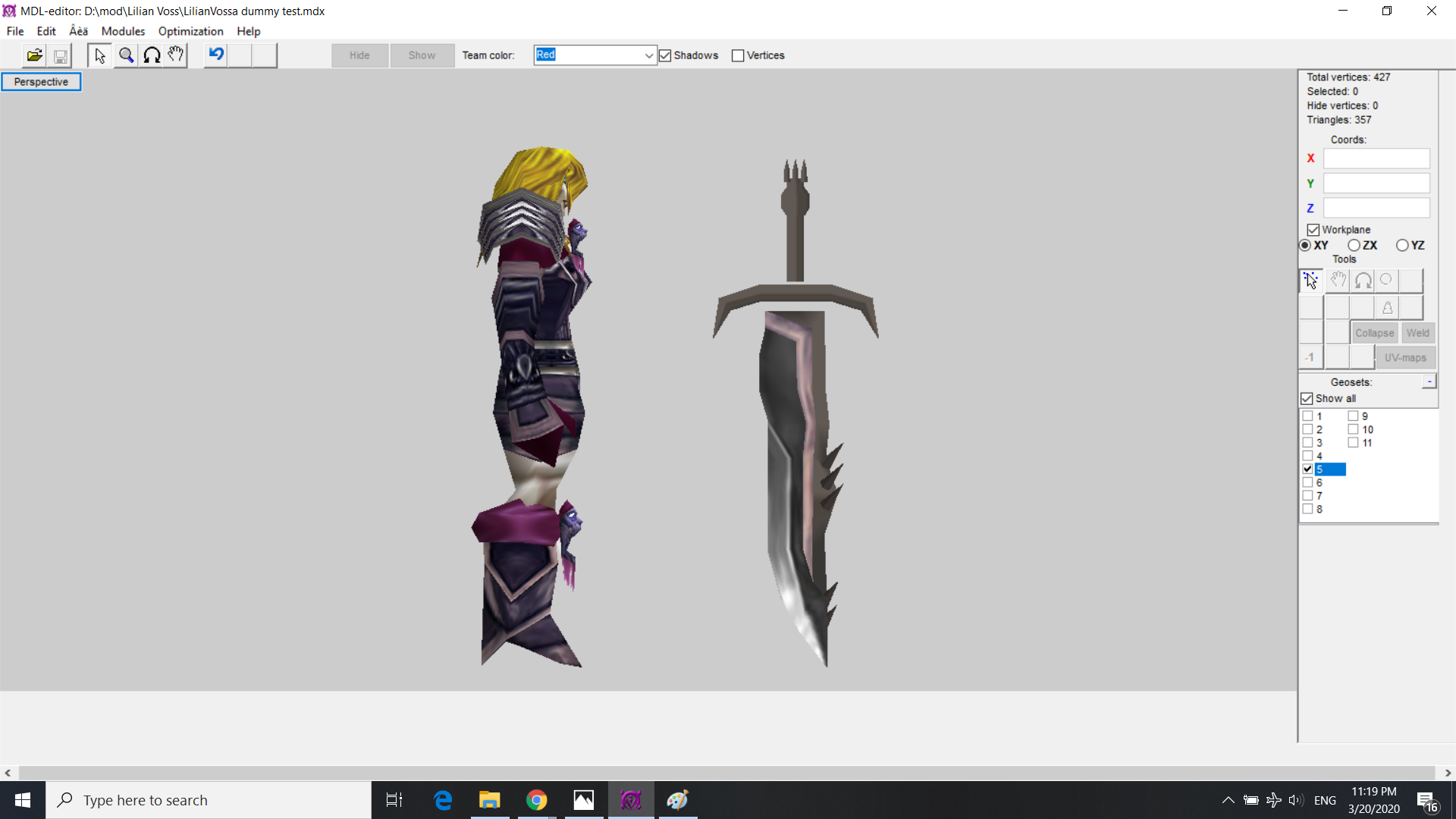Screen dimensions: 1456x819
Task: Open the Àèä menu
Action: point(79,31)
